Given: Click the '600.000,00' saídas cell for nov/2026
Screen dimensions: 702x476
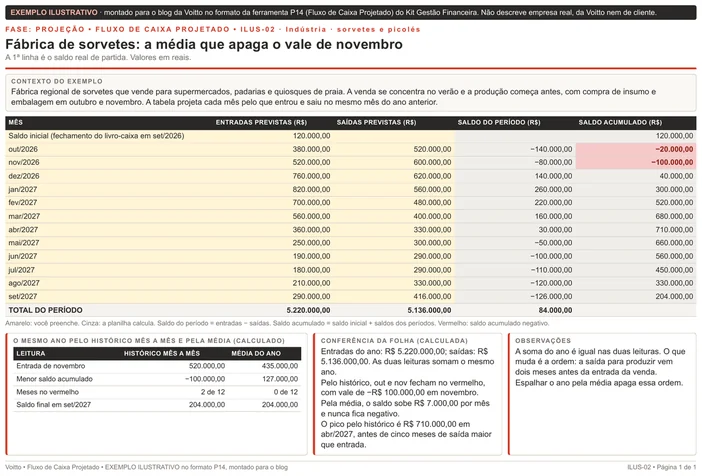Looking at the screenshot, I should (x=432, y=162).
